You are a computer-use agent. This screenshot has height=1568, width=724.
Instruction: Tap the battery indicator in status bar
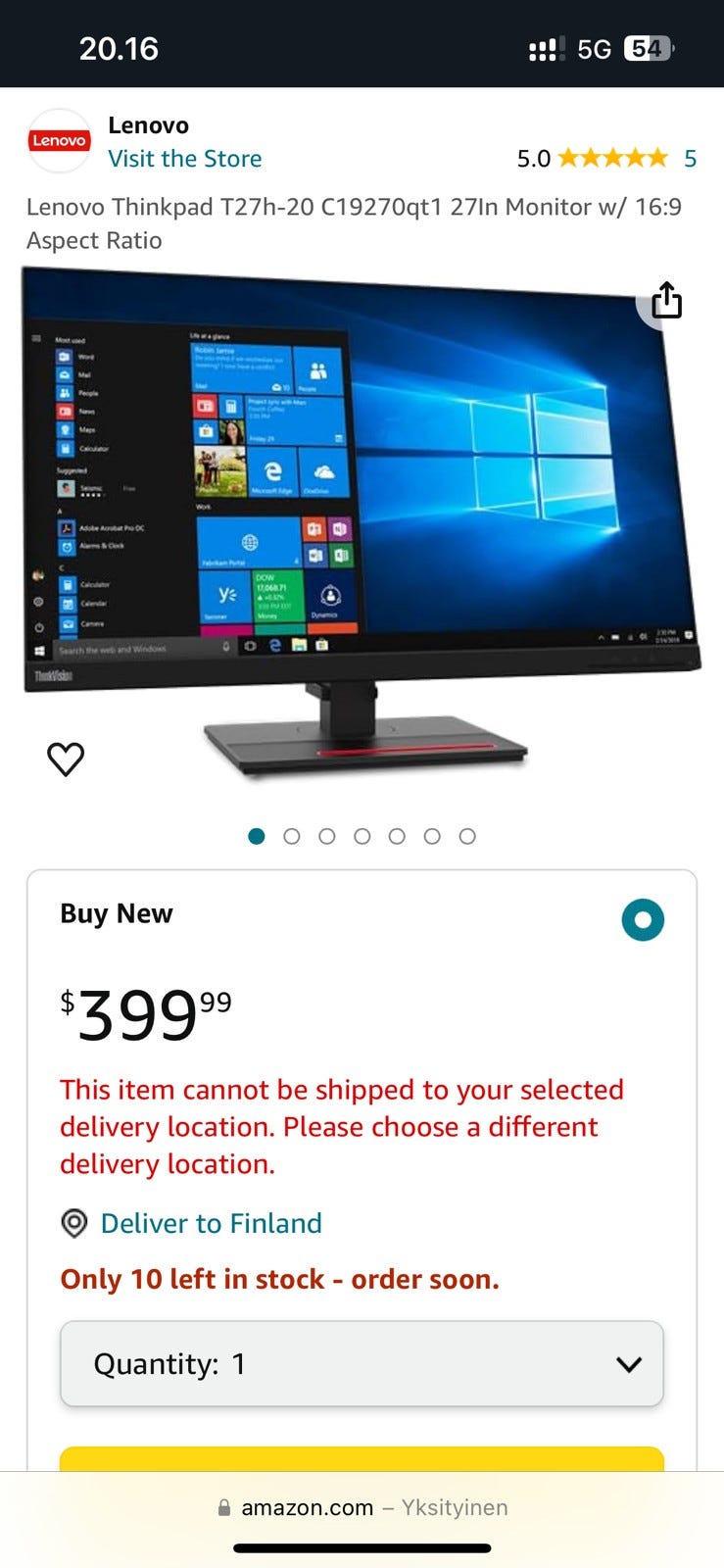point(649,48)
